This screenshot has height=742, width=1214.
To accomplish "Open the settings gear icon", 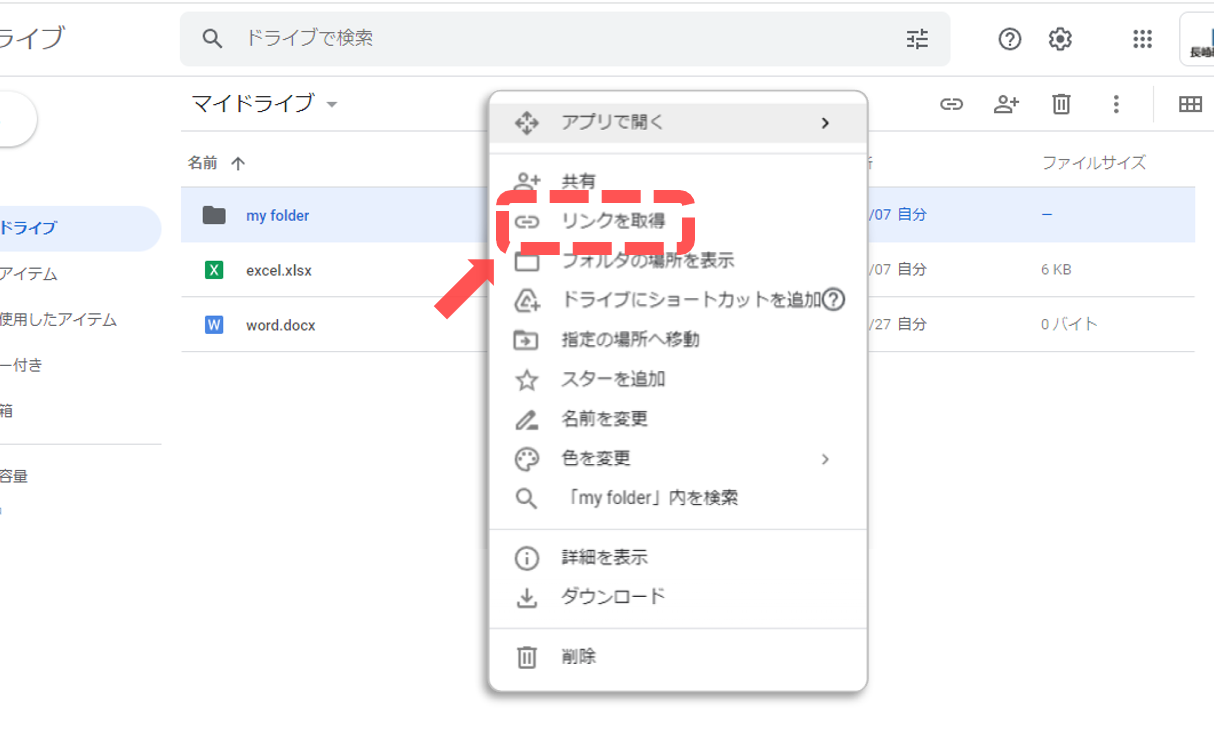I will (1060, 39).
